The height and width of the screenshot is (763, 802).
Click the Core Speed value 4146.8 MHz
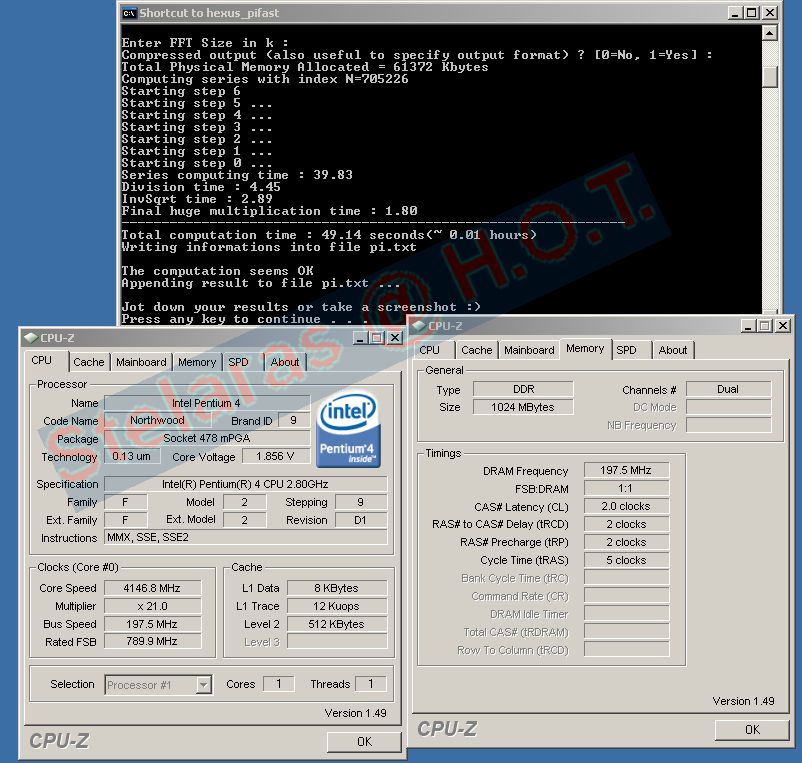click(152, 588)
